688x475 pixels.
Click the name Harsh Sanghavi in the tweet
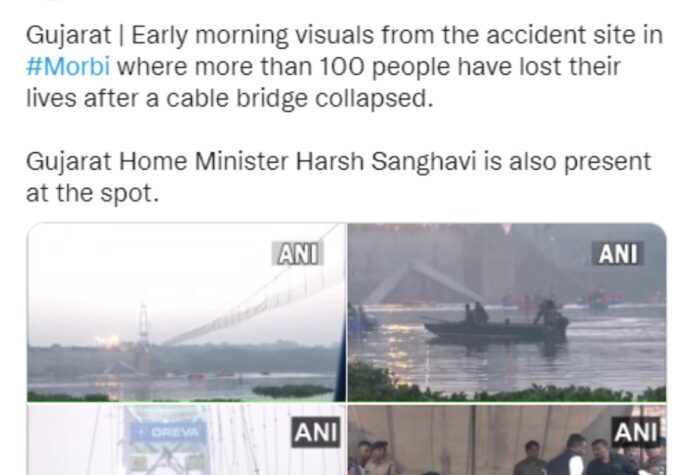tap(386, 161)
